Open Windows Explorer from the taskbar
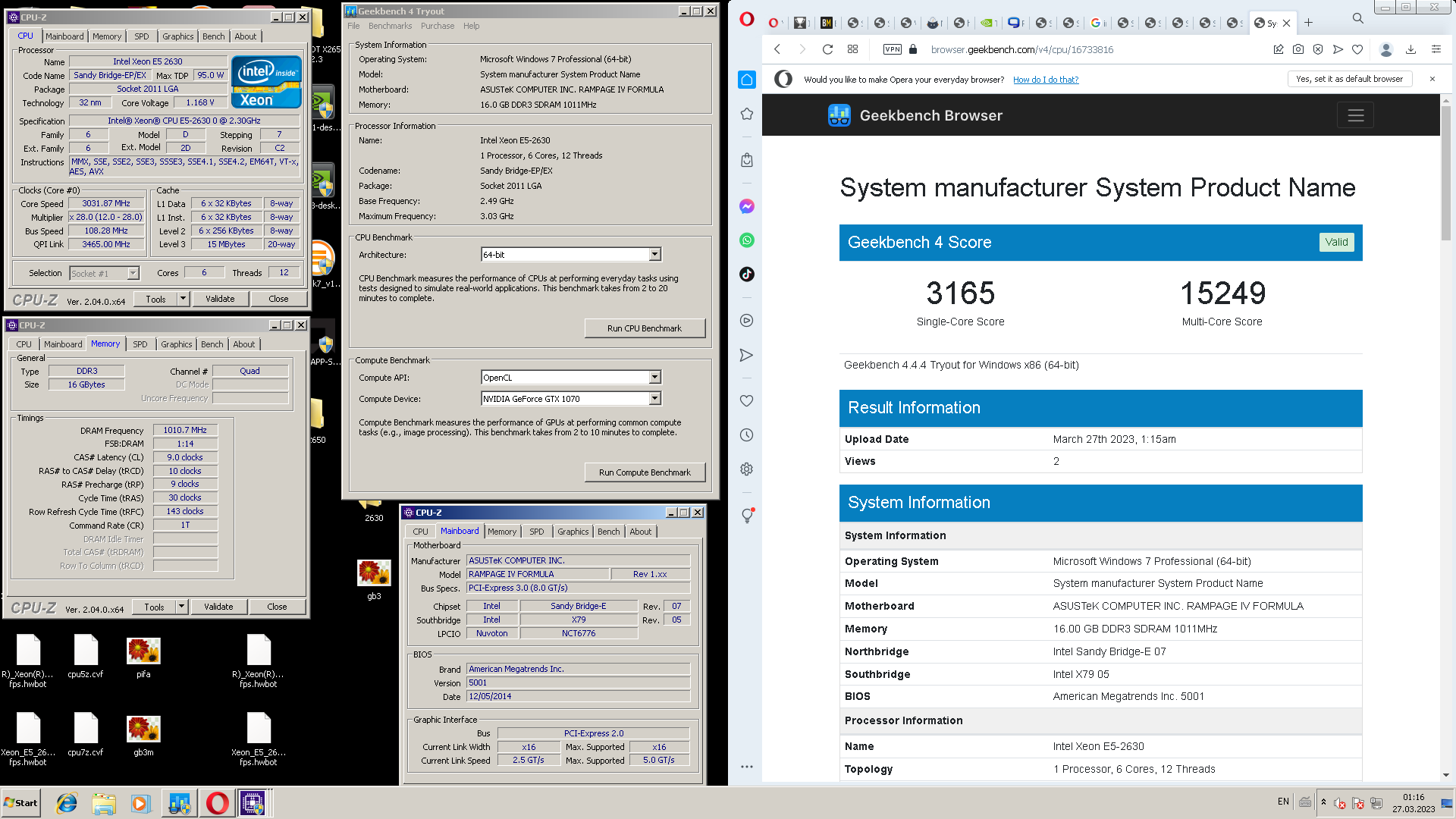The width and height of the screenshot is (1456, 819). [x=104, y=803]
